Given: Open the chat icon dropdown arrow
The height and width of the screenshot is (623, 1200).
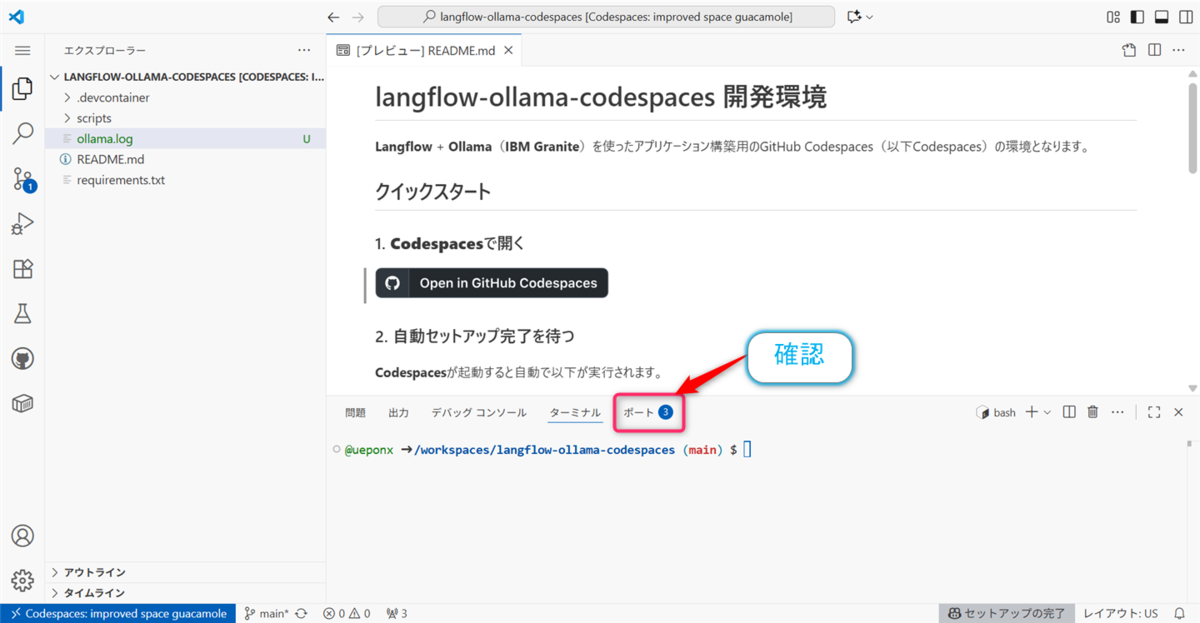Looking at the screenshot, I should [x=870, y=17].
